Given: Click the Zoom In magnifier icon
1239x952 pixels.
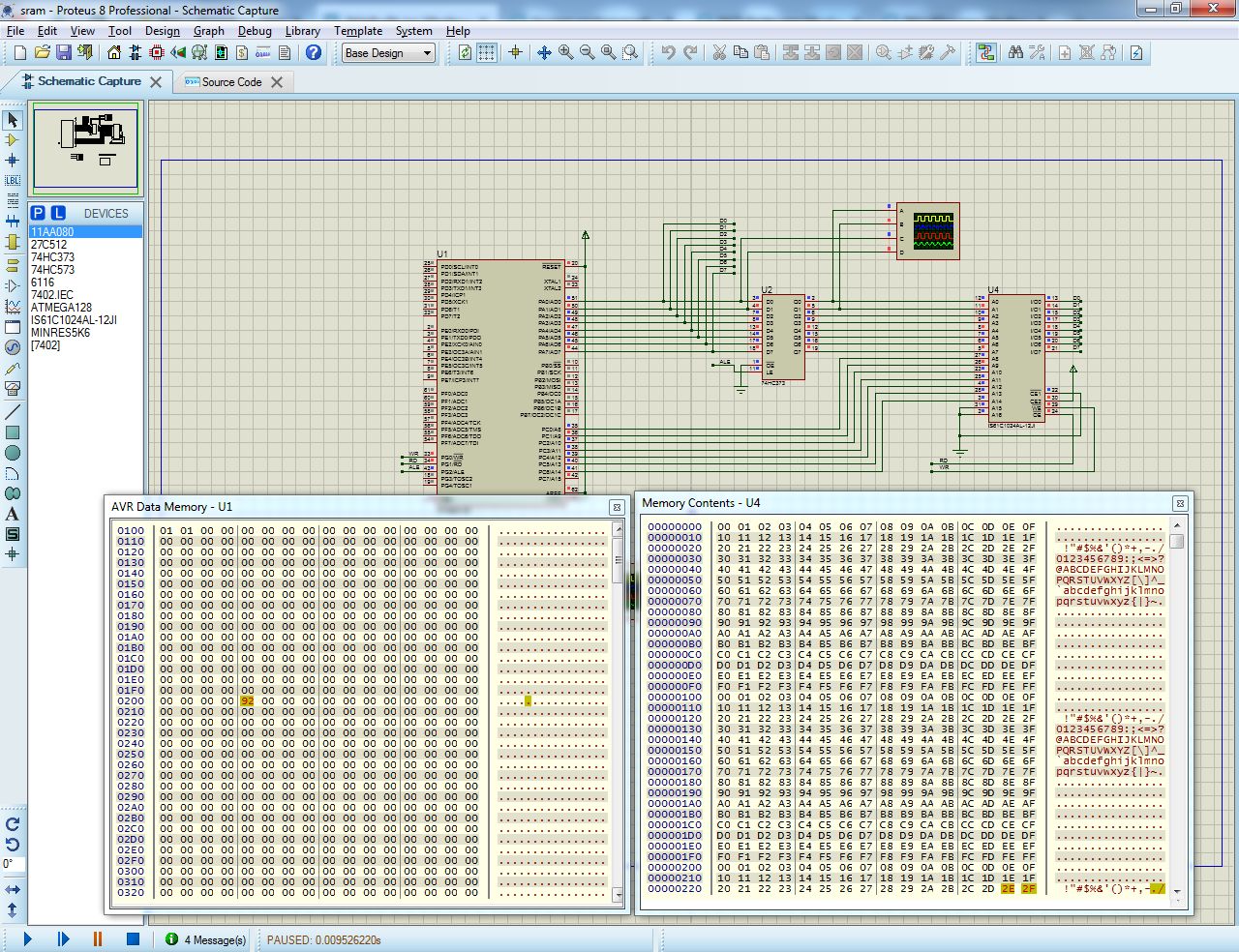Looking at the screenshot, I should pos(565,52).
